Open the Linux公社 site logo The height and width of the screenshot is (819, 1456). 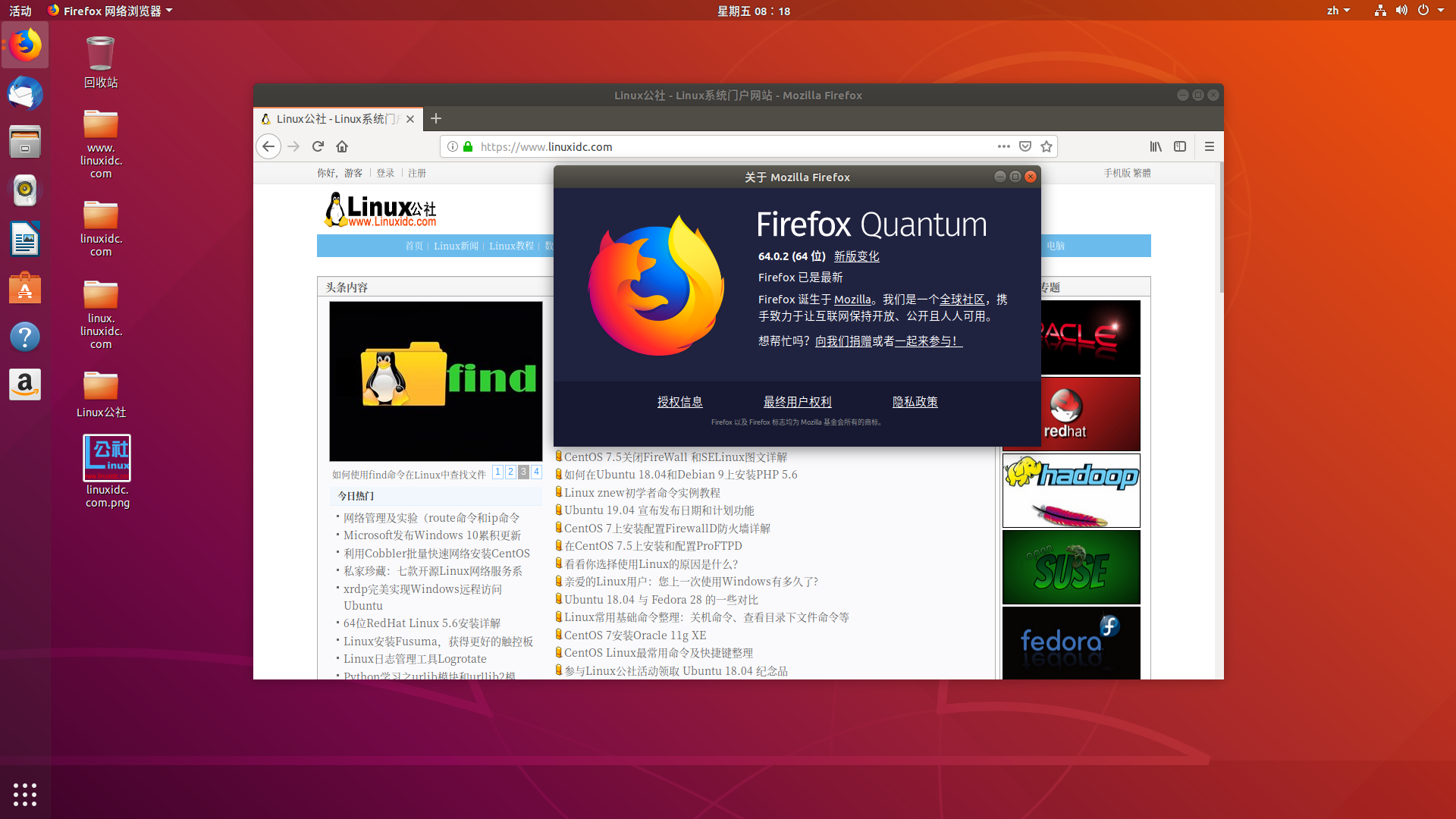click(381, 210)
